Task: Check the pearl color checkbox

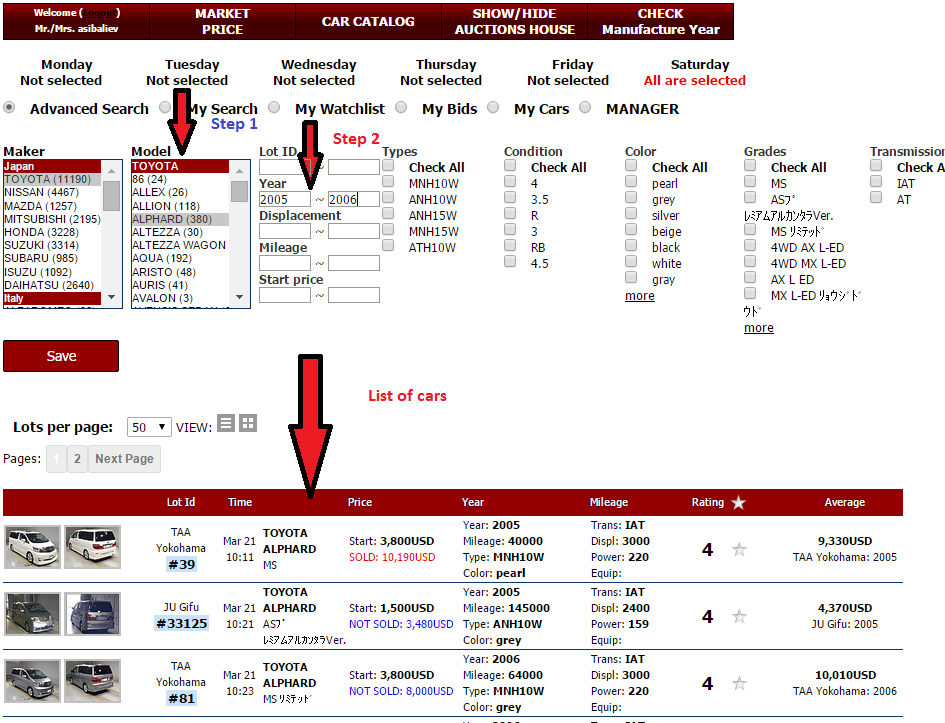Action: tap(632, 182)
